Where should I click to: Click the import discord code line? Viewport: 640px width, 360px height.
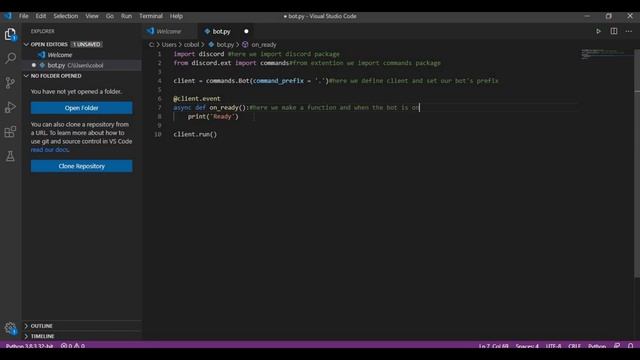click(256, 54)
